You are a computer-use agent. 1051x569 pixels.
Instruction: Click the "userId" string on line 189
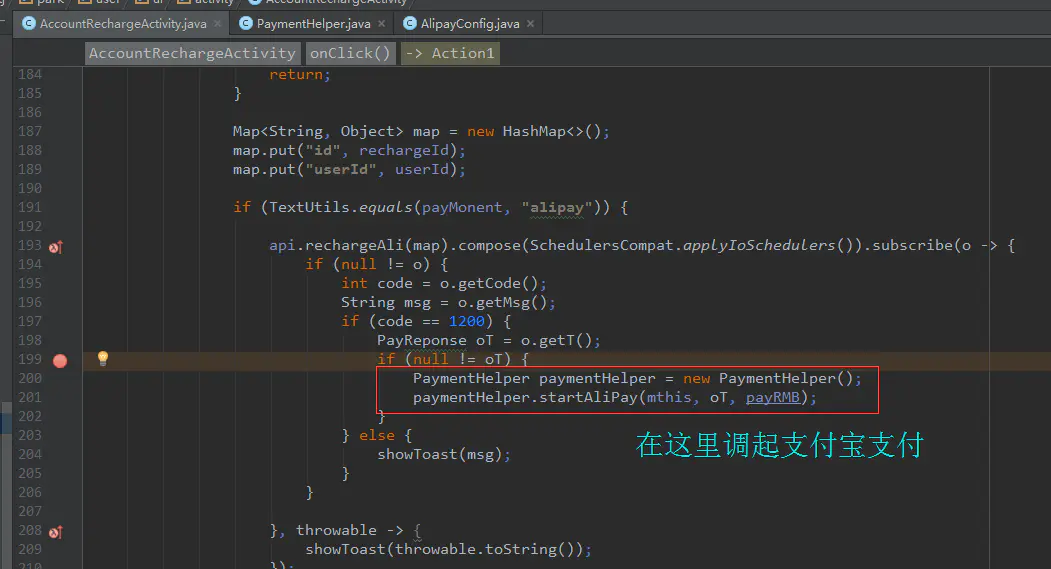pos(341,170)
